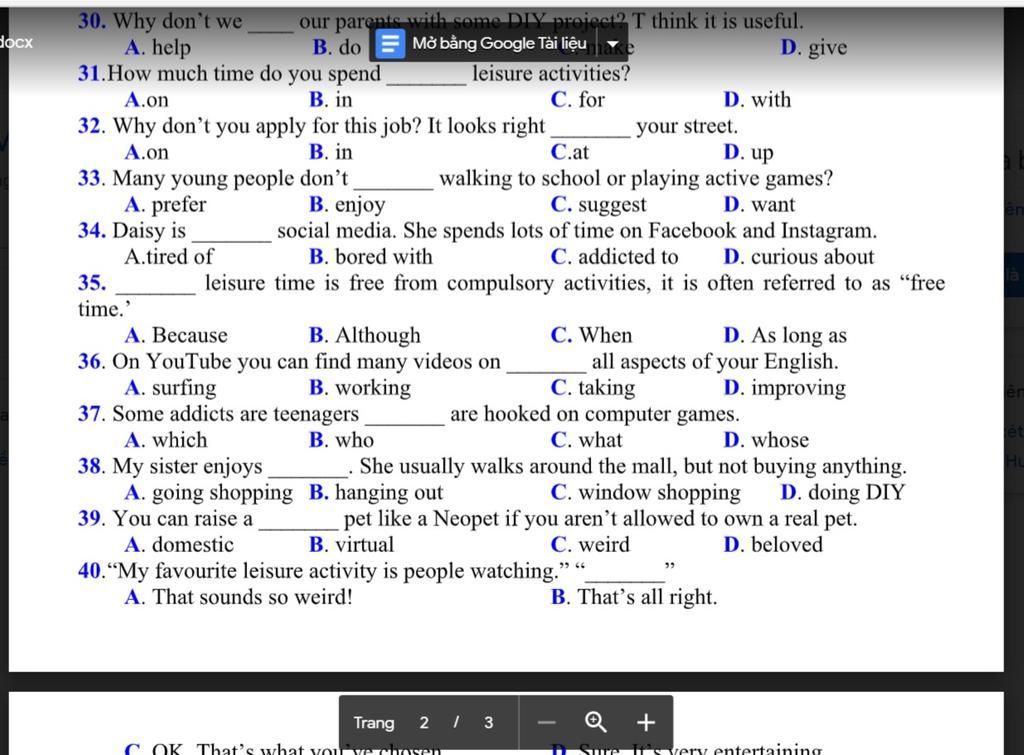This screenshot has height=755, width=1024.
Task: Click answer B. enjoy in question 33
Action: 347,204
